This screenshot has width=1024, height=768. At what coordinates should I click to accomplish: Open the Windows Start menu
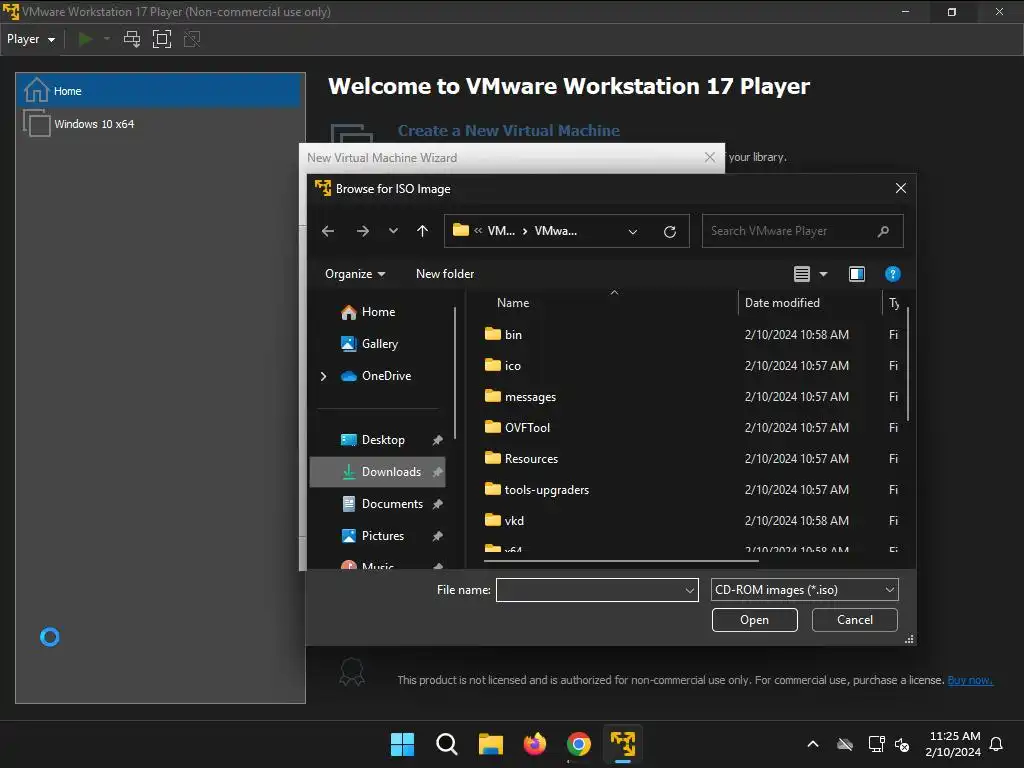(402, 744)
